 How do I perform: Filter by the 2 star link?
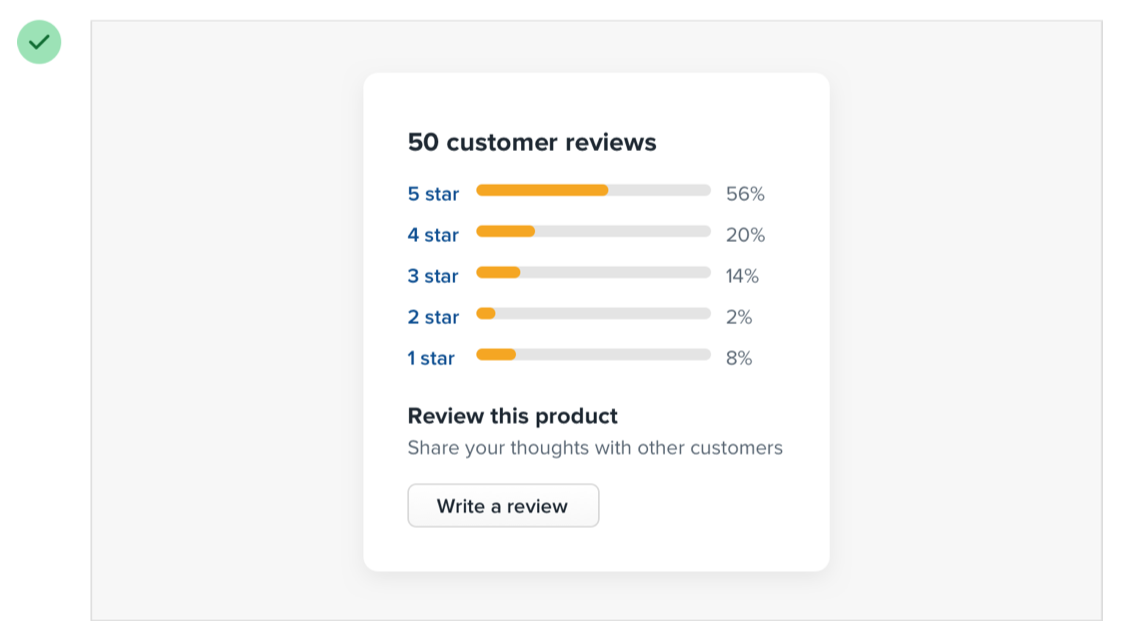433,317
